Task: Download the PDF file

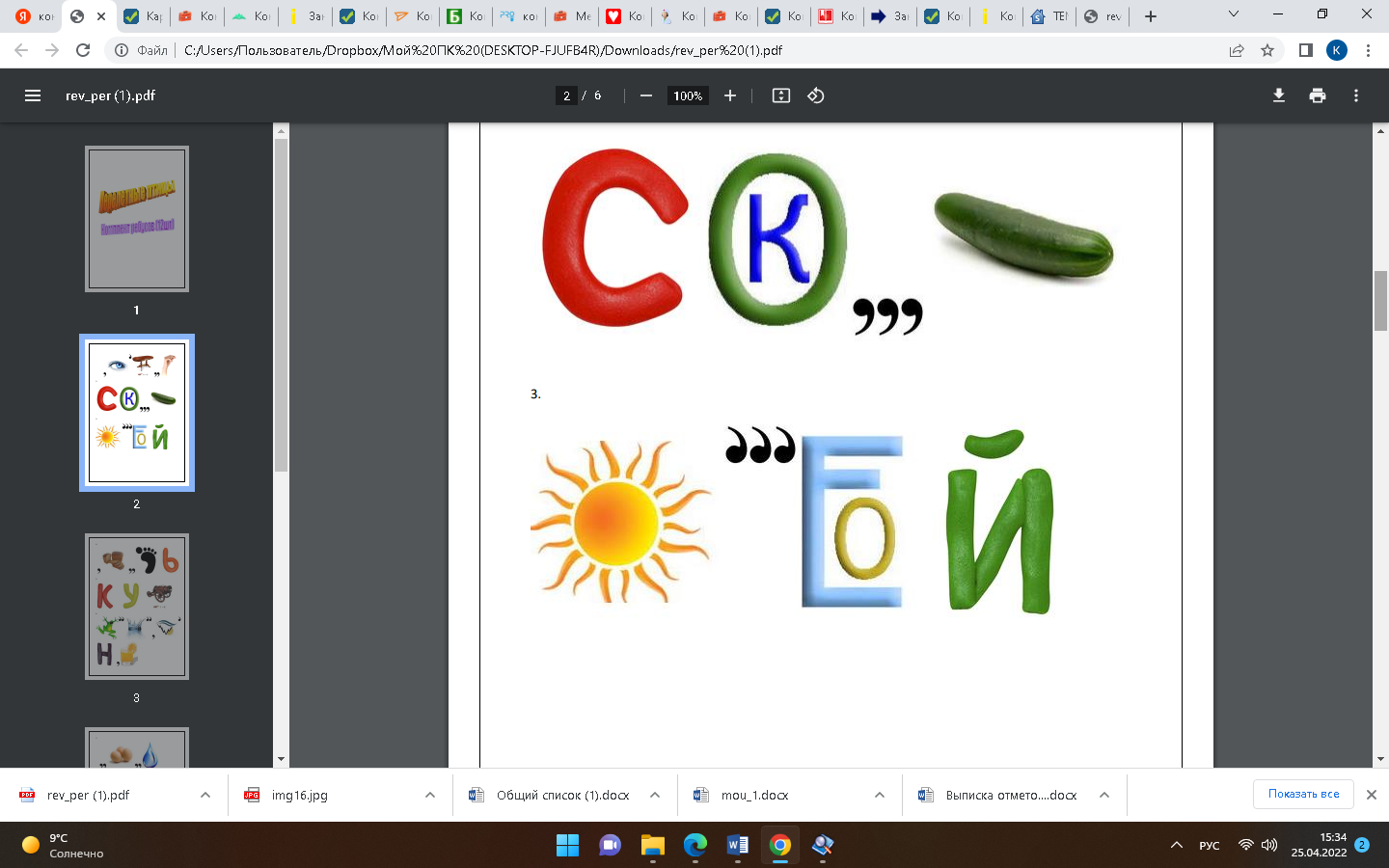Action: [x=1279, y=95]
